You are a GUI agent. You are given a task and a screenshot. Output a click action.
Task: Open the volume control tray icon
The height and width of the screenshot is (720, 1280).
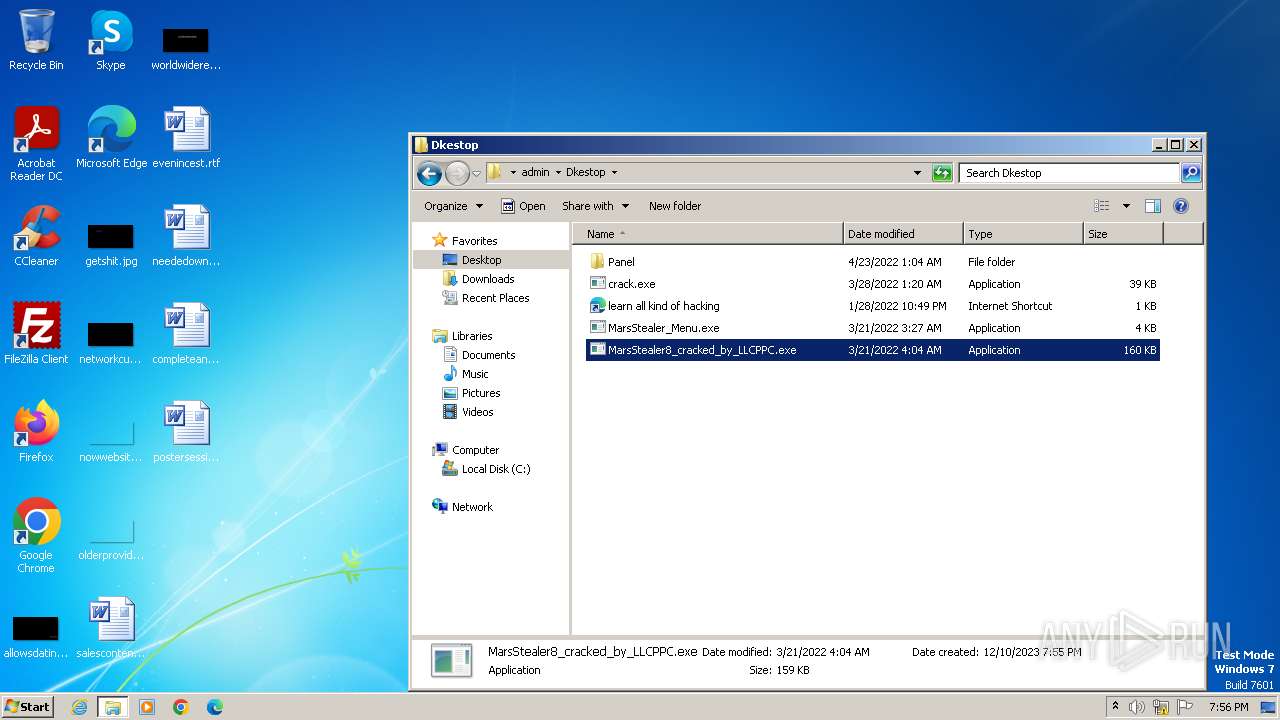pyautogui.click(x=1137, y=707)
